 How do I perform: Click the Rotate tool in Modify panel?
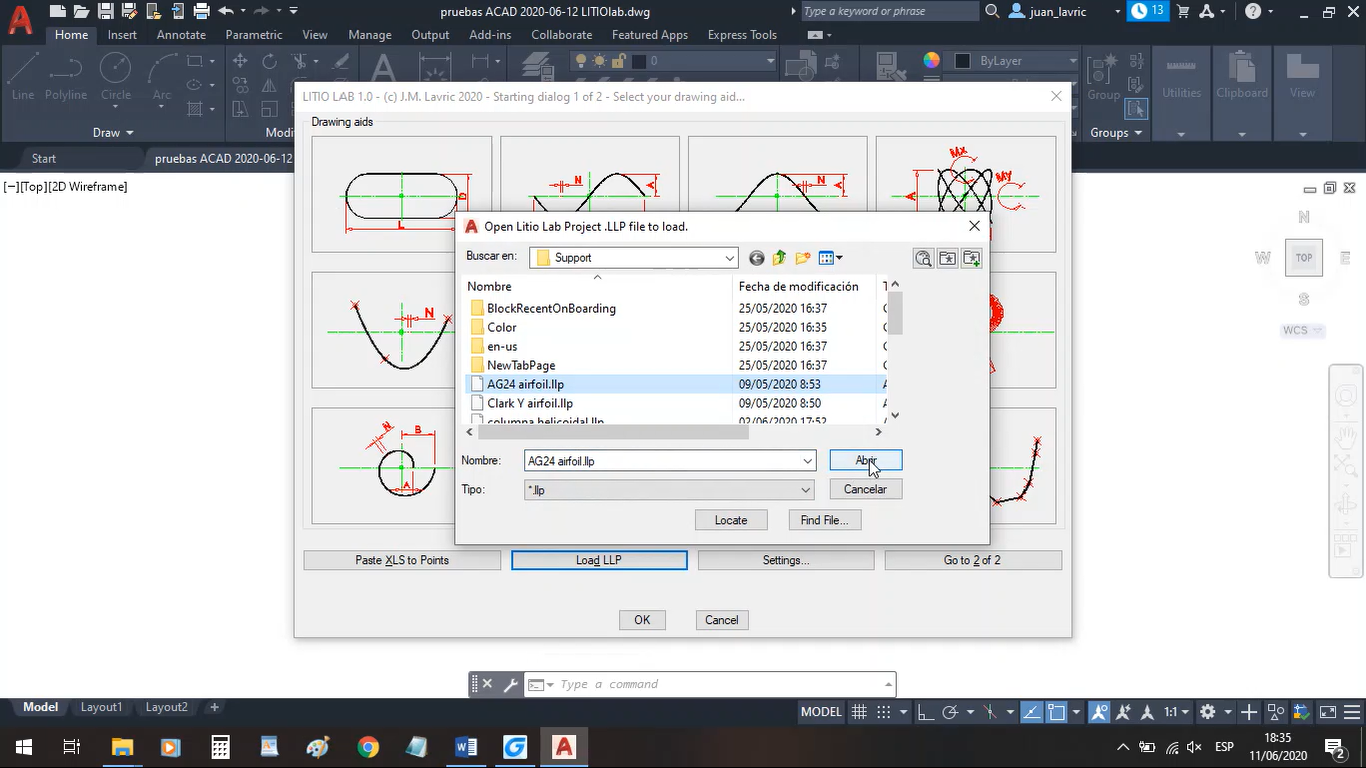click(269, 62)
